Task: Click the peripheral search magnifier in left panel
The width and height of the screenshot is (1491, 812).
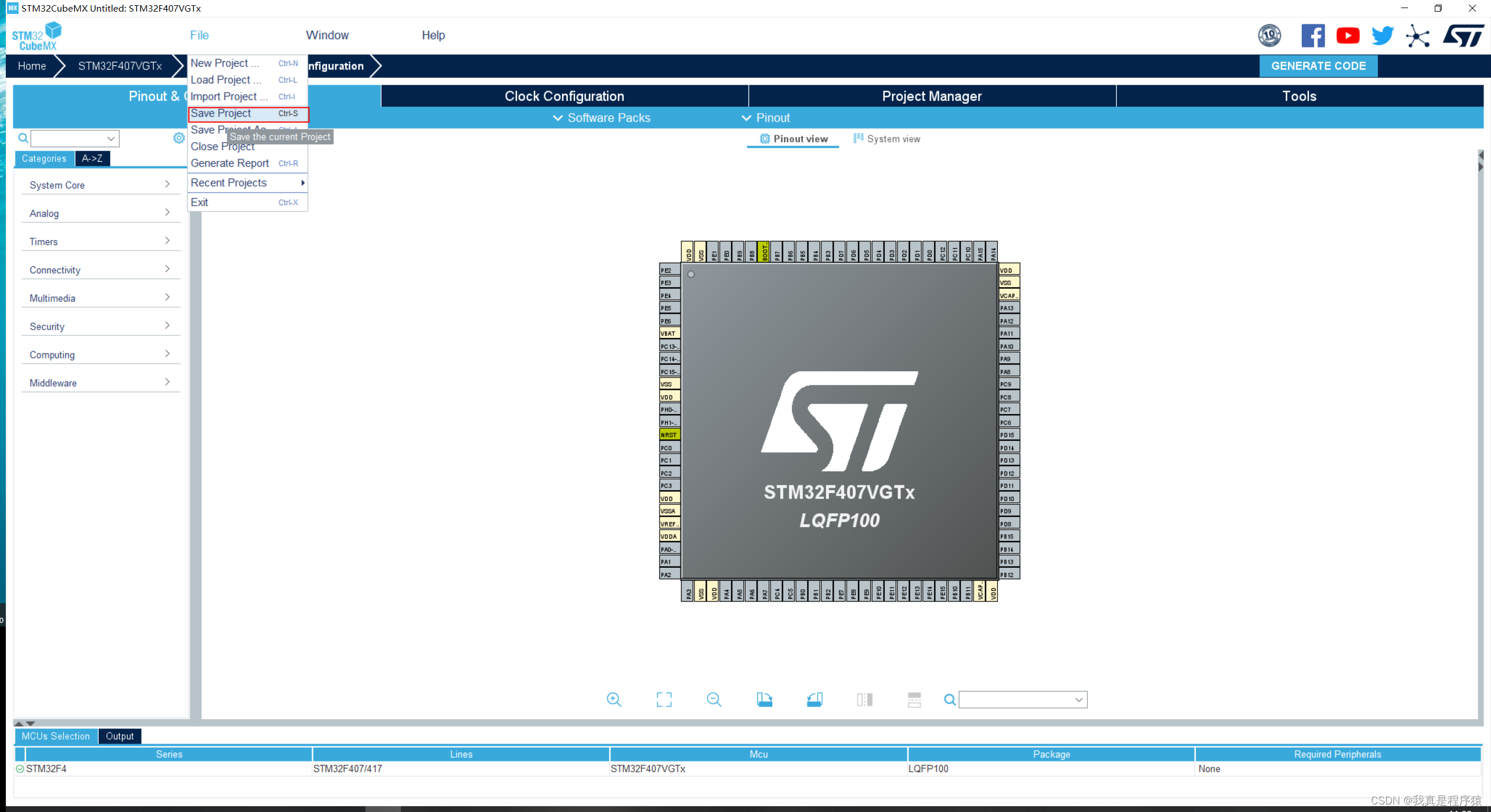Action: click(23, 138)
